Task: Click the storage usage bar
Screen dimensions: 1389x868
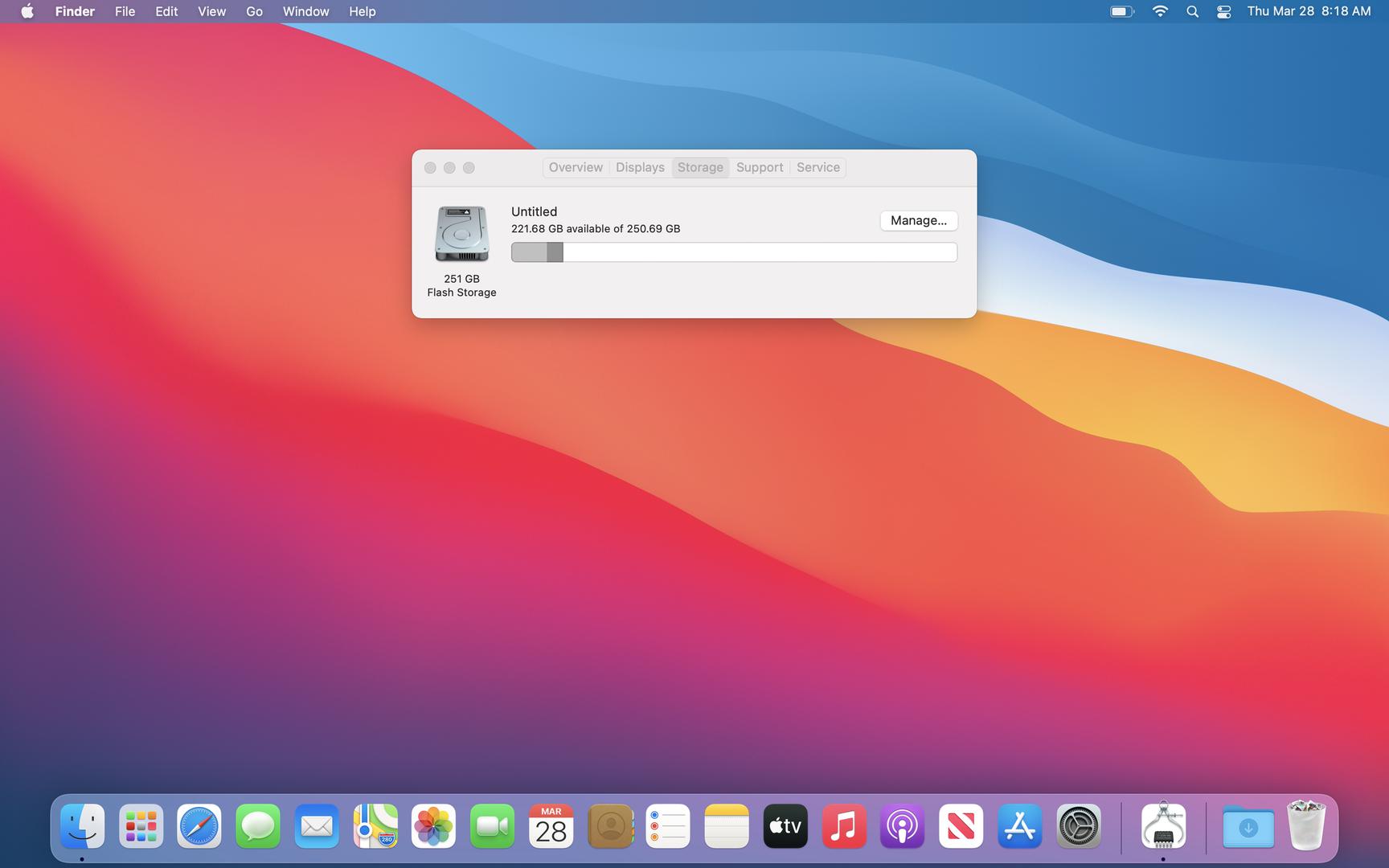Action: point(734,252)
